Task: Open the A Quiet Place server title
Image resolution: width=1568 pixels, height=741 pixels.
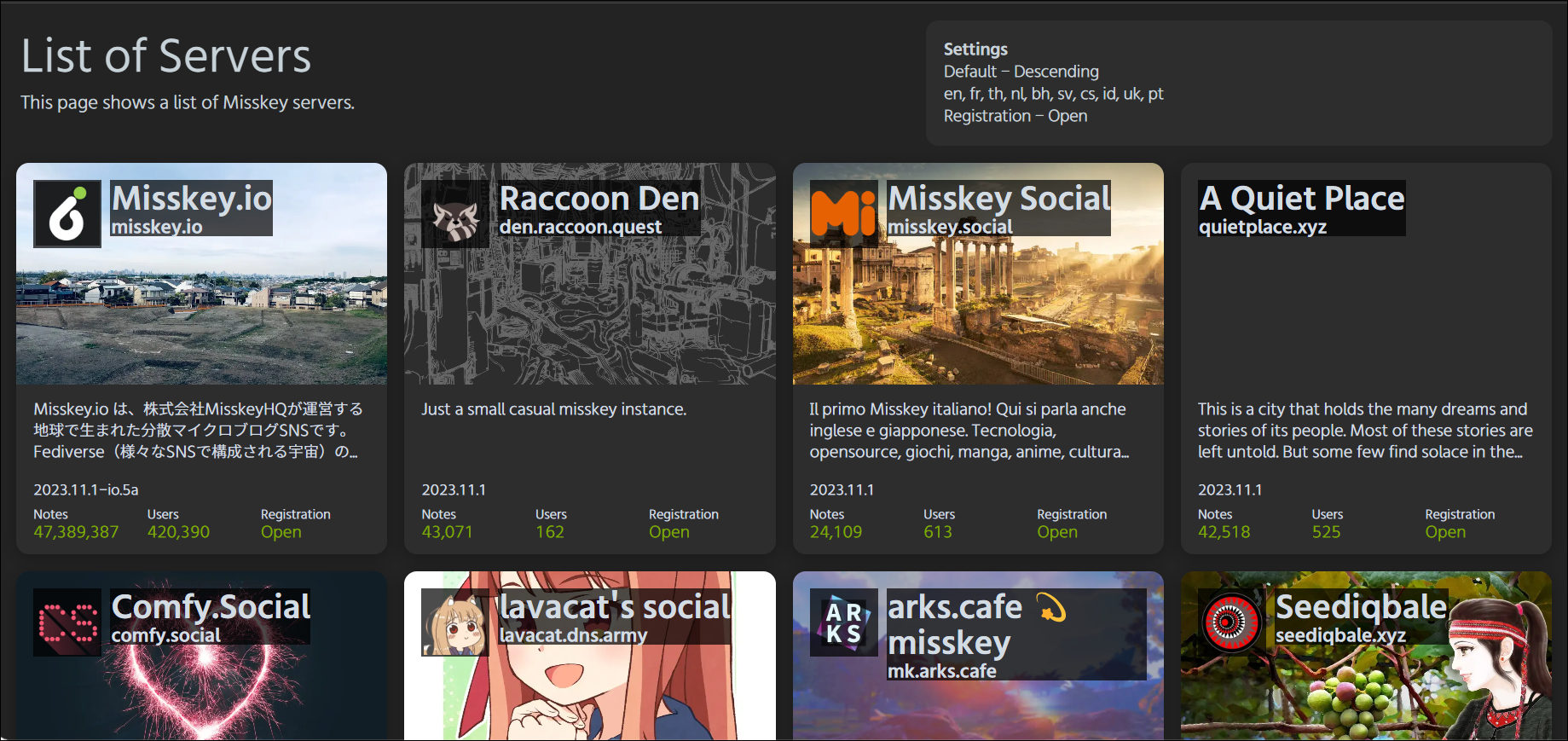Action: click(x=1302, y=198)
